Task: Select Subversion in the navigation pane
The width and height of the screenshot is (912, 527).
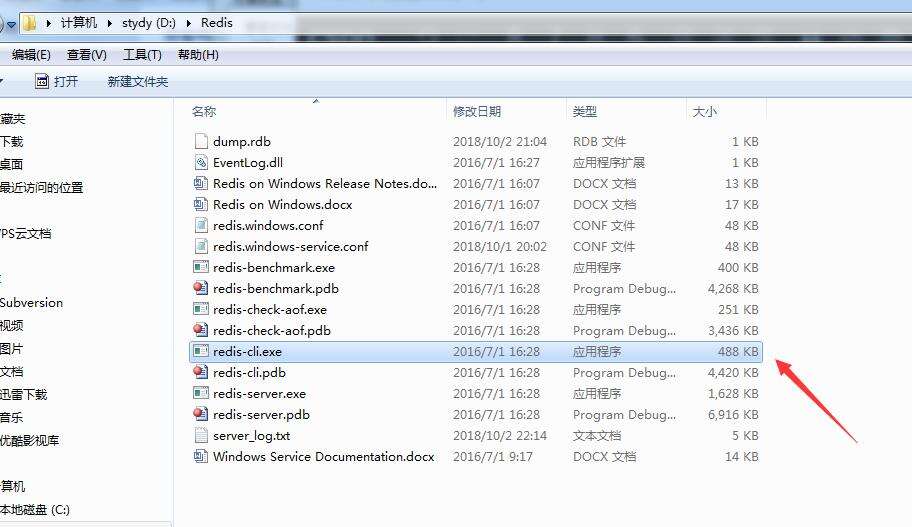Action: pyautogui.click(x=31, y=302)
